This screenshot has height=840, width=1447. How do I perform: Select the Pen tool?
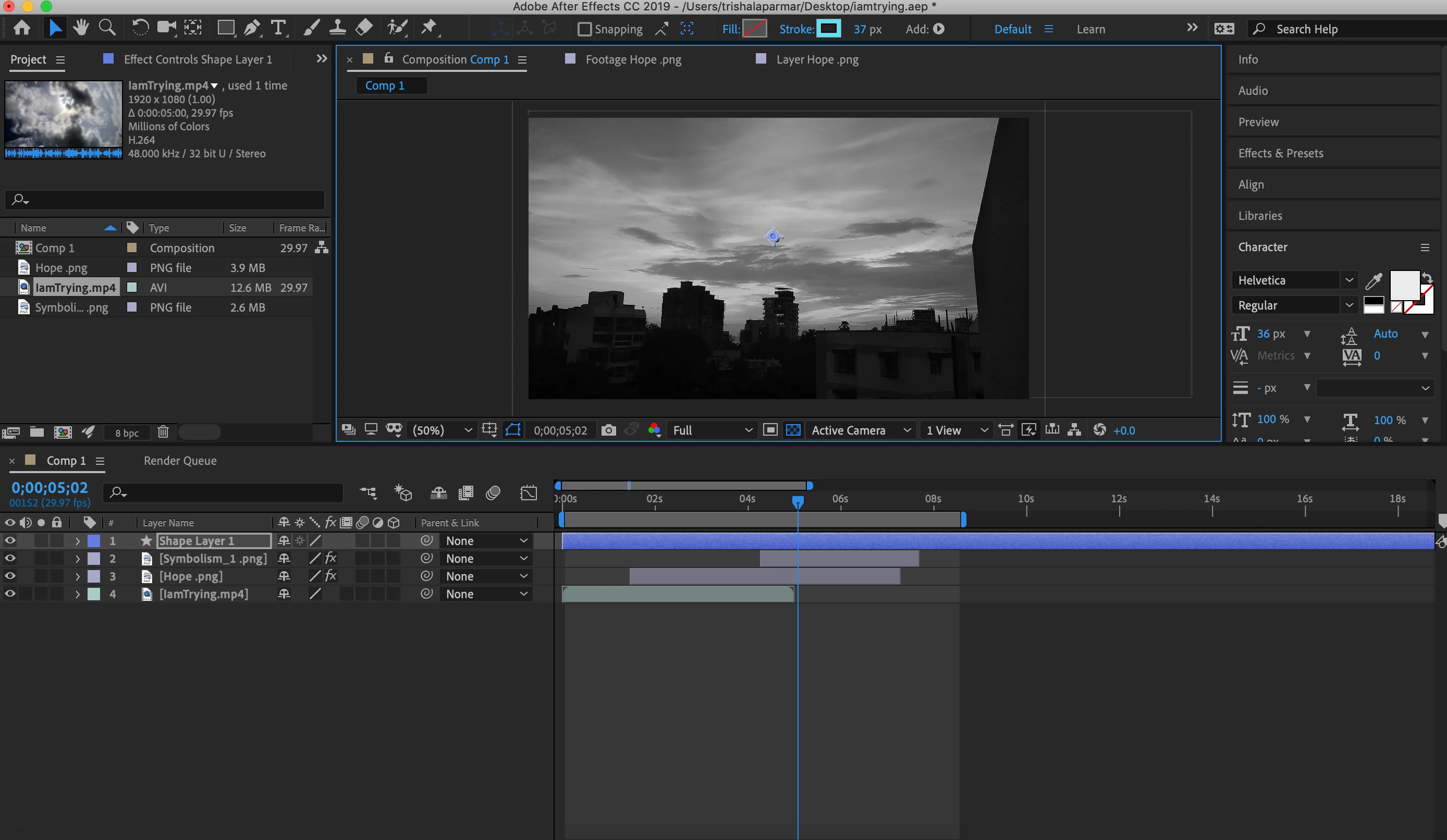tap(251, 28)
